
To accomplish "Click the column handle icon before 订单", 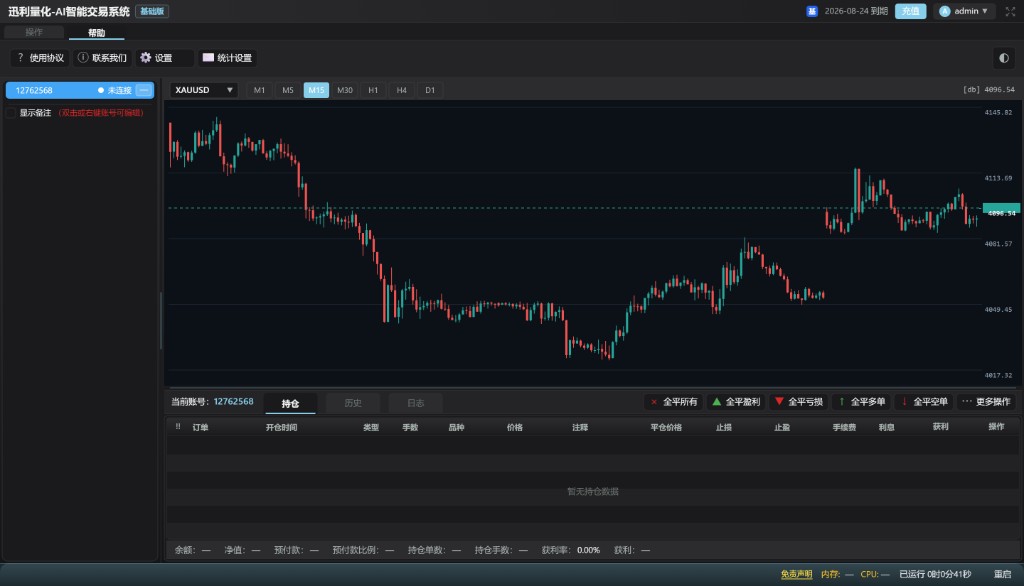I will [x=178, y=427].
